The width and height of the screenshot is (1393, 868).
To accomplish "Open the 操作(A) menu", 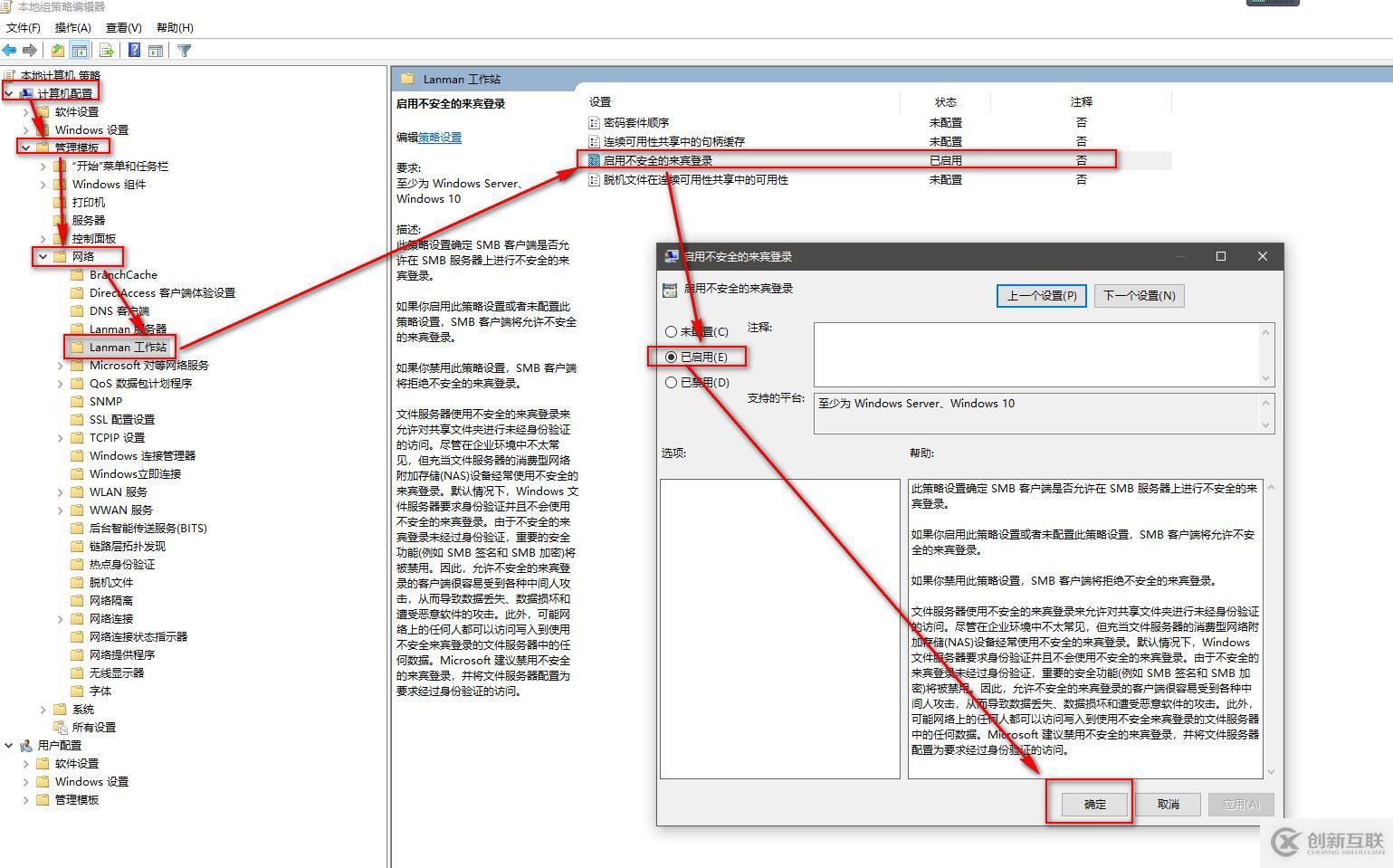I will coord(73,27).
